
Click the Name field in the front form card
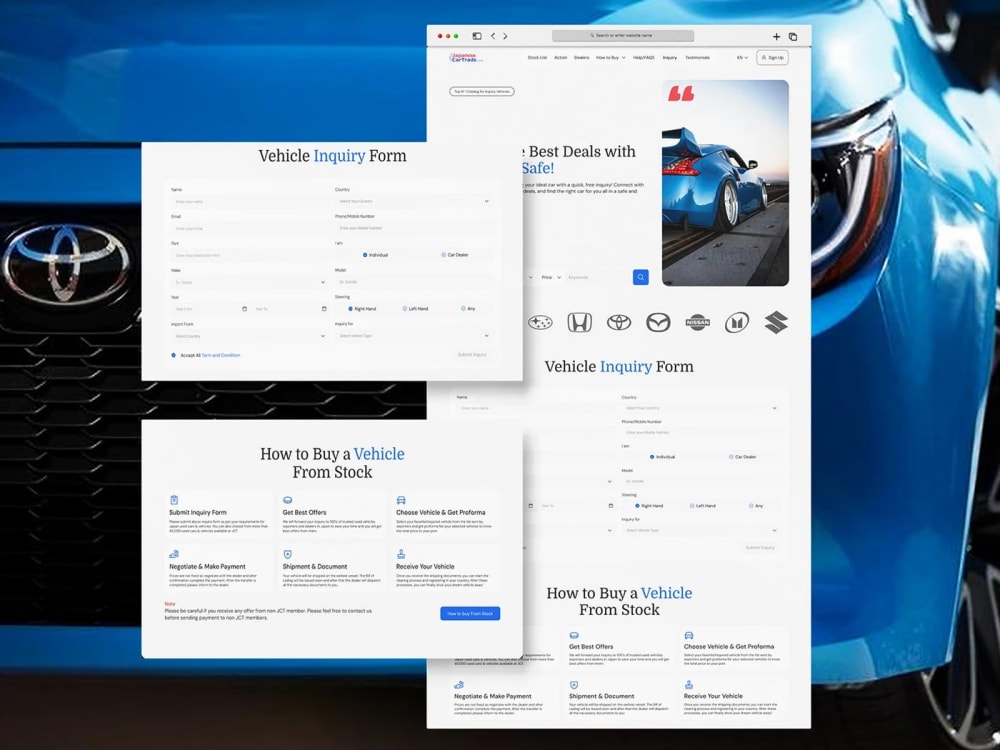pos(249,202)
